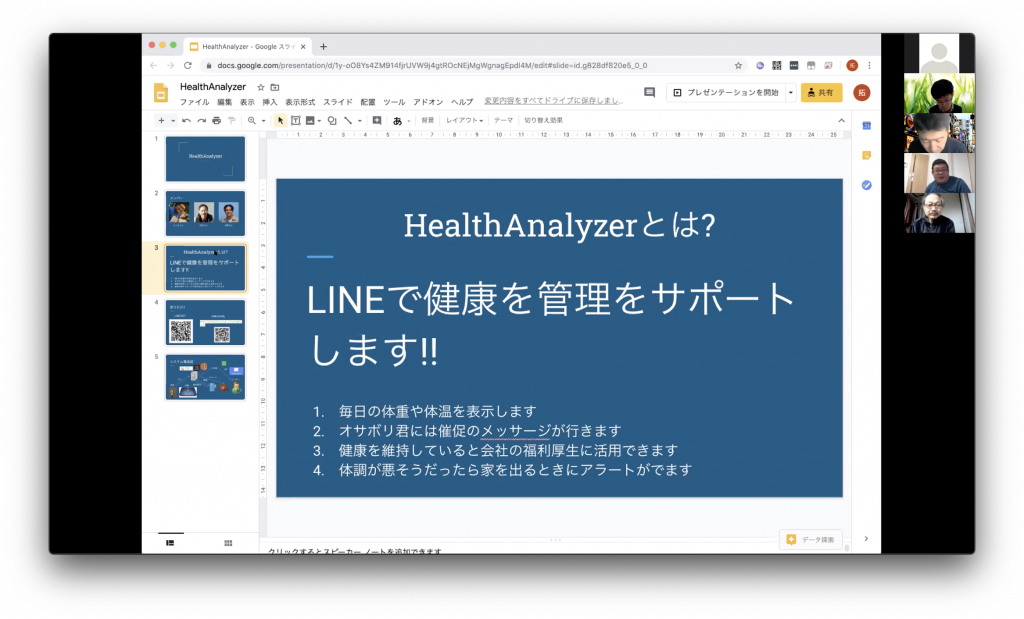Open Google Tasks side panel icon
This screenshot has width=1024, height=619.
[x=867, y=185]
